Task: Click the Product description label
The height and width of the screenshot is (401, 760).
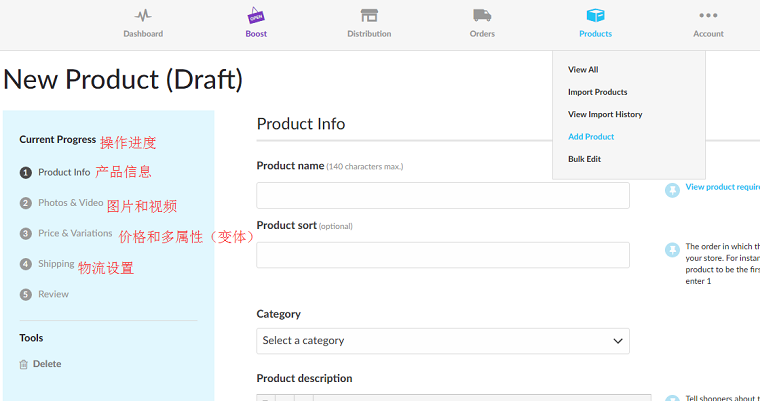Action: tap(304, 378)
